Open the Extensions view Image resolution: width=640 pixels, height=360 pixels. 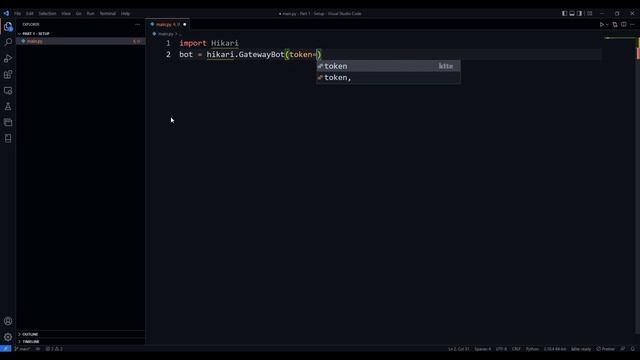pyautogui.click(x=8, y=74)
